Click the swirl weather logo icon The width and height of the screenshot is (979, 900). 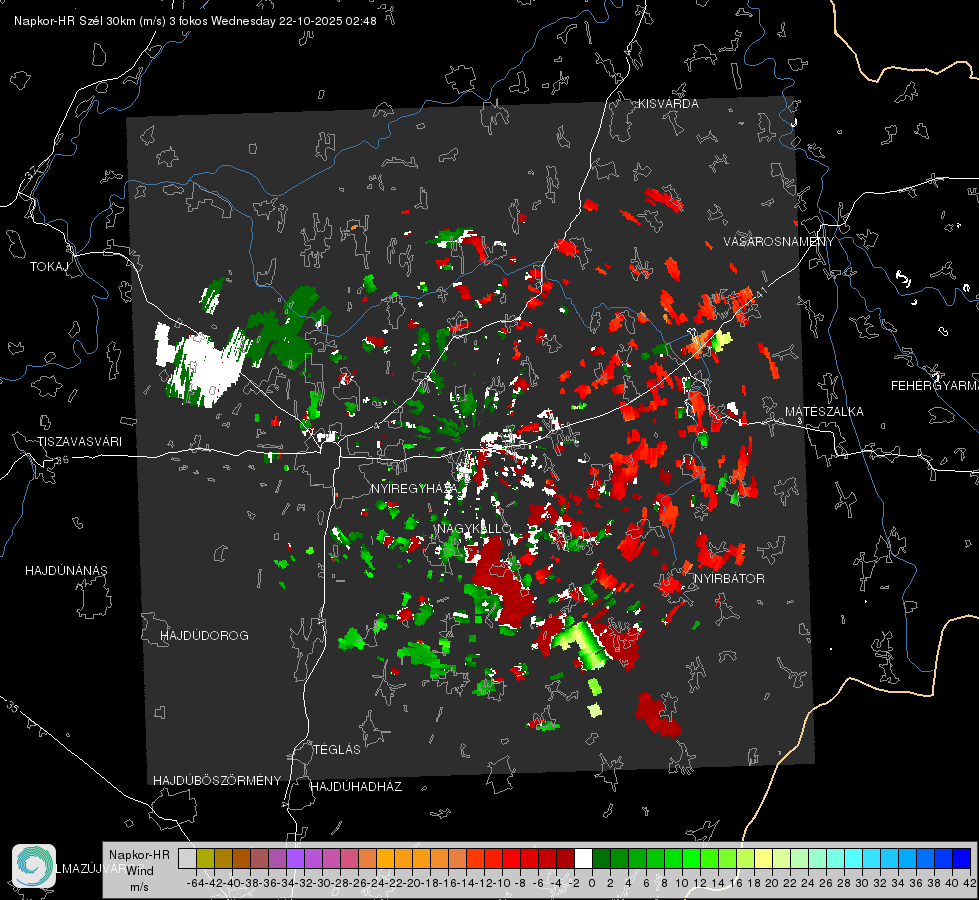pos(34,866)
